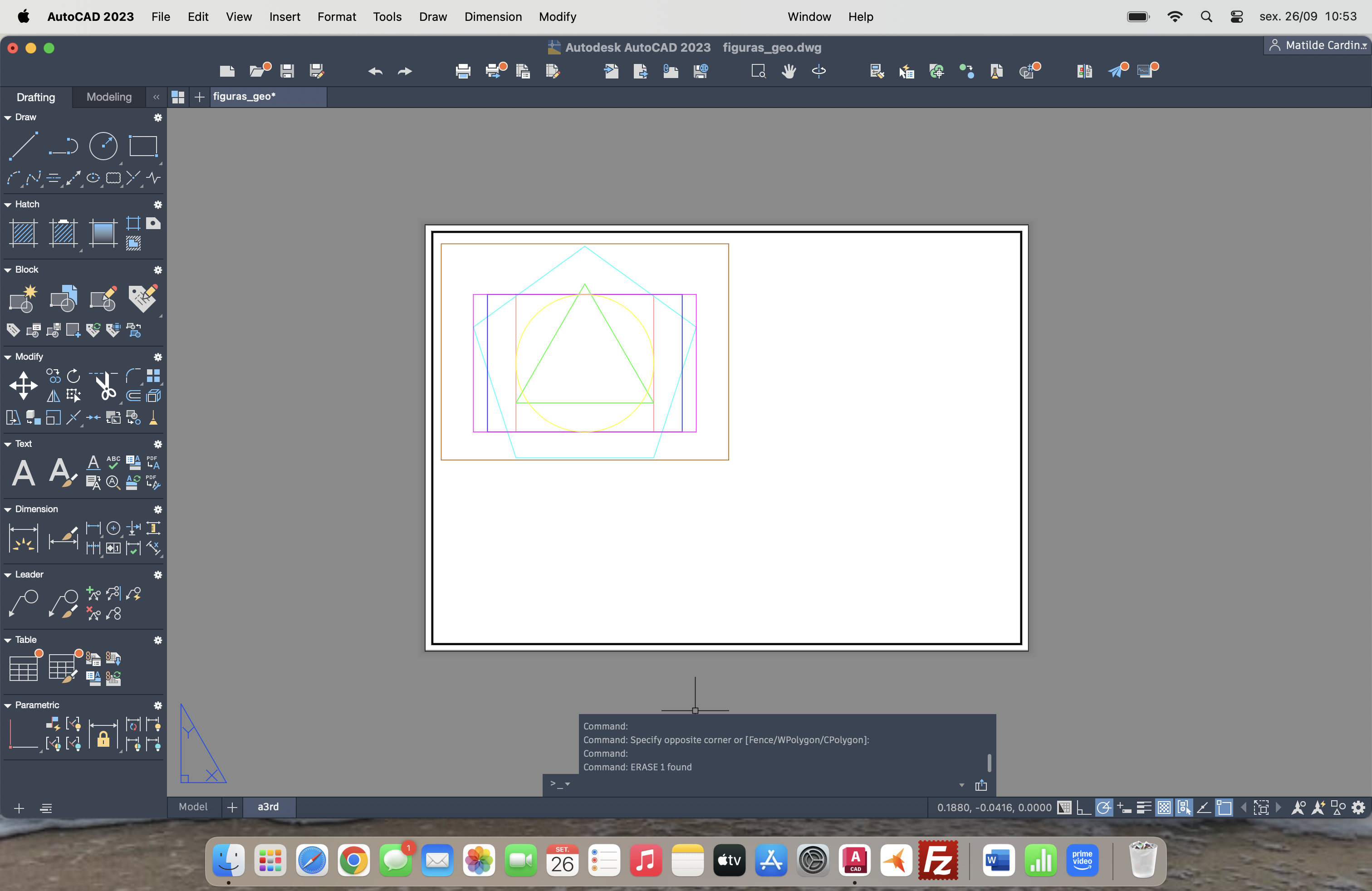Collapse the Dimension panel section
Screen dimensions: 1372x891
[x=8, y=509]
